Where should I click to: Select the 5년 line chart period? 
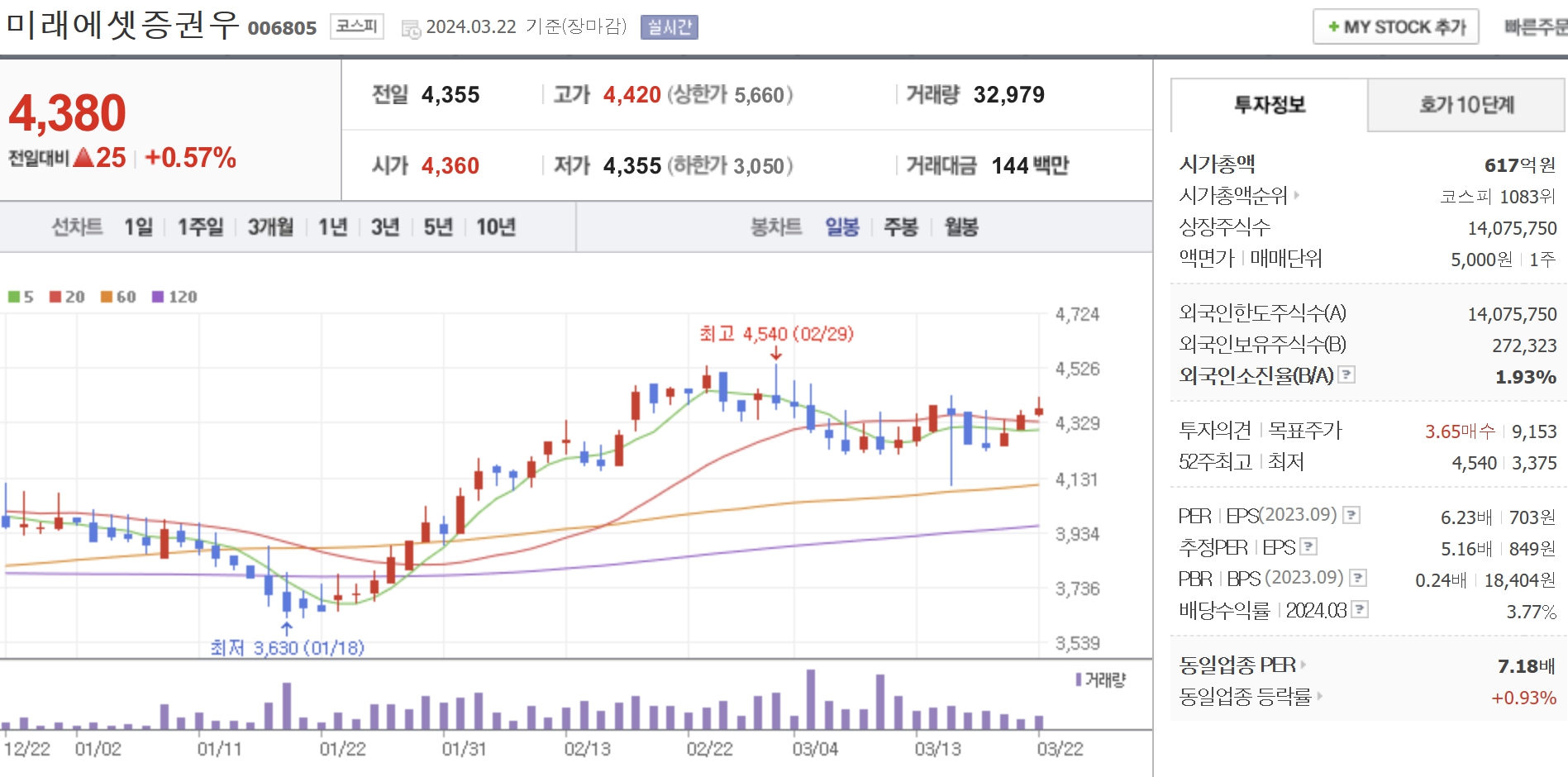pyautogui.click(x=438, y=226)
